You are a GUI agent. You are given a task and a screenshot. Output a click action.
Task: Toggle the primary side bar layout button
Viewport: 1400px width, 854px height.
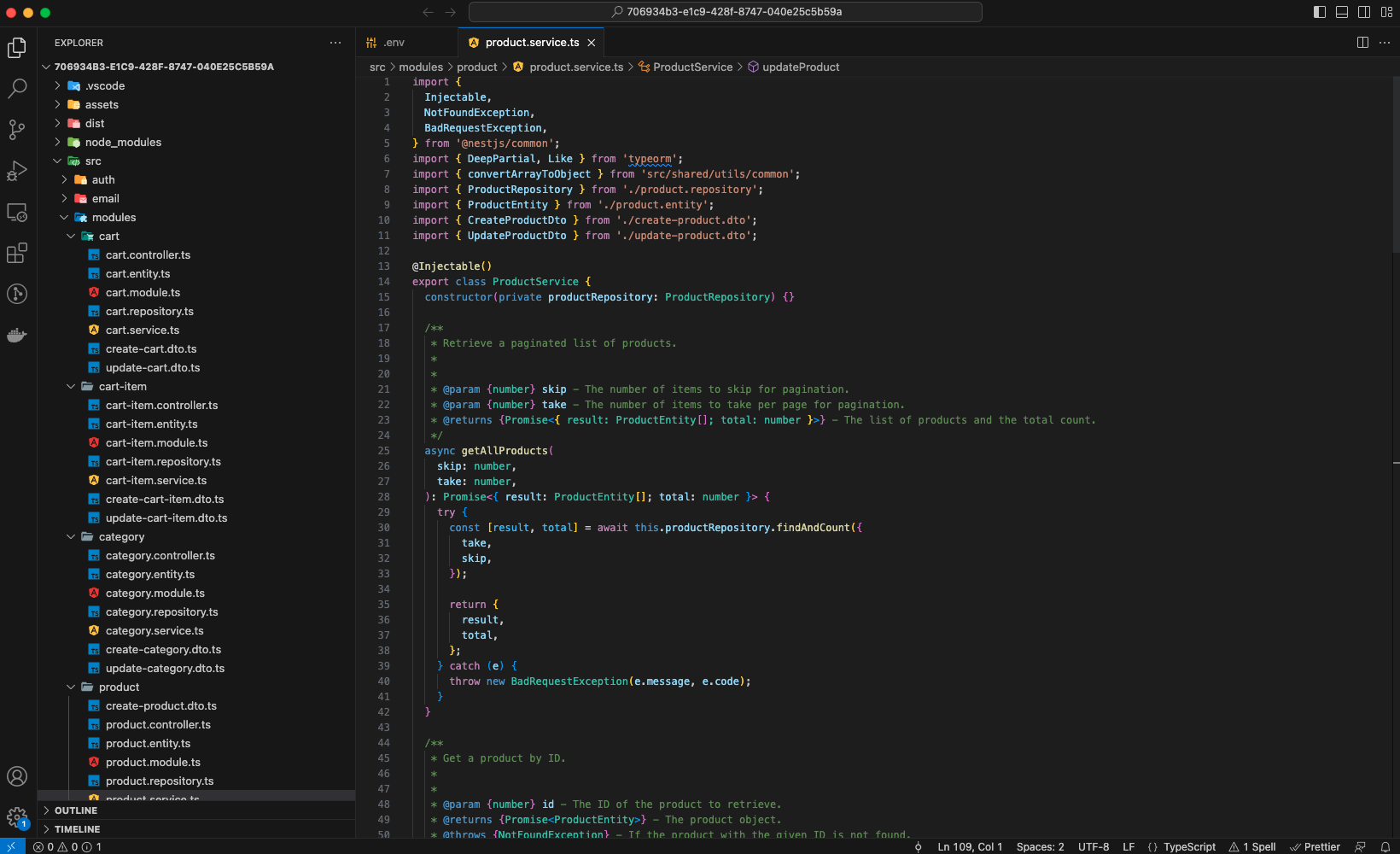(x=1320, y=12)
